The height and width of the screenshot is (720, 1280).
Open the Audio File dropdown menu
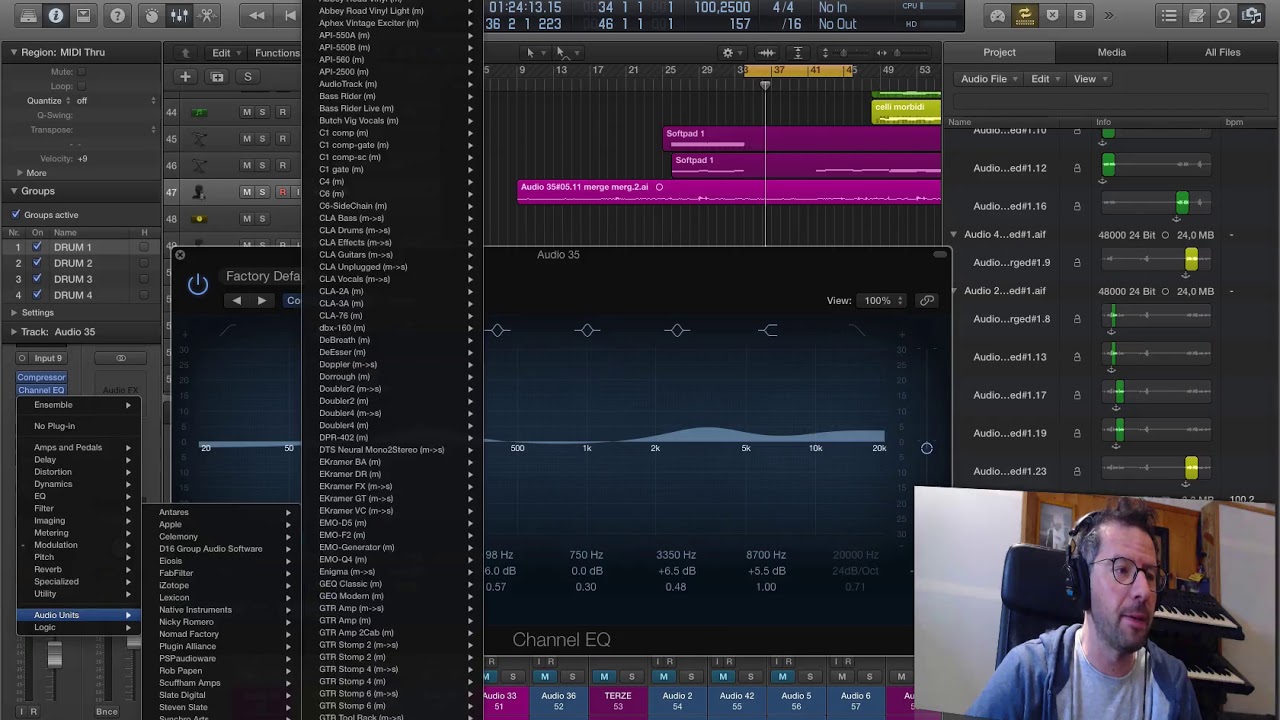click(x=989, y=79)
